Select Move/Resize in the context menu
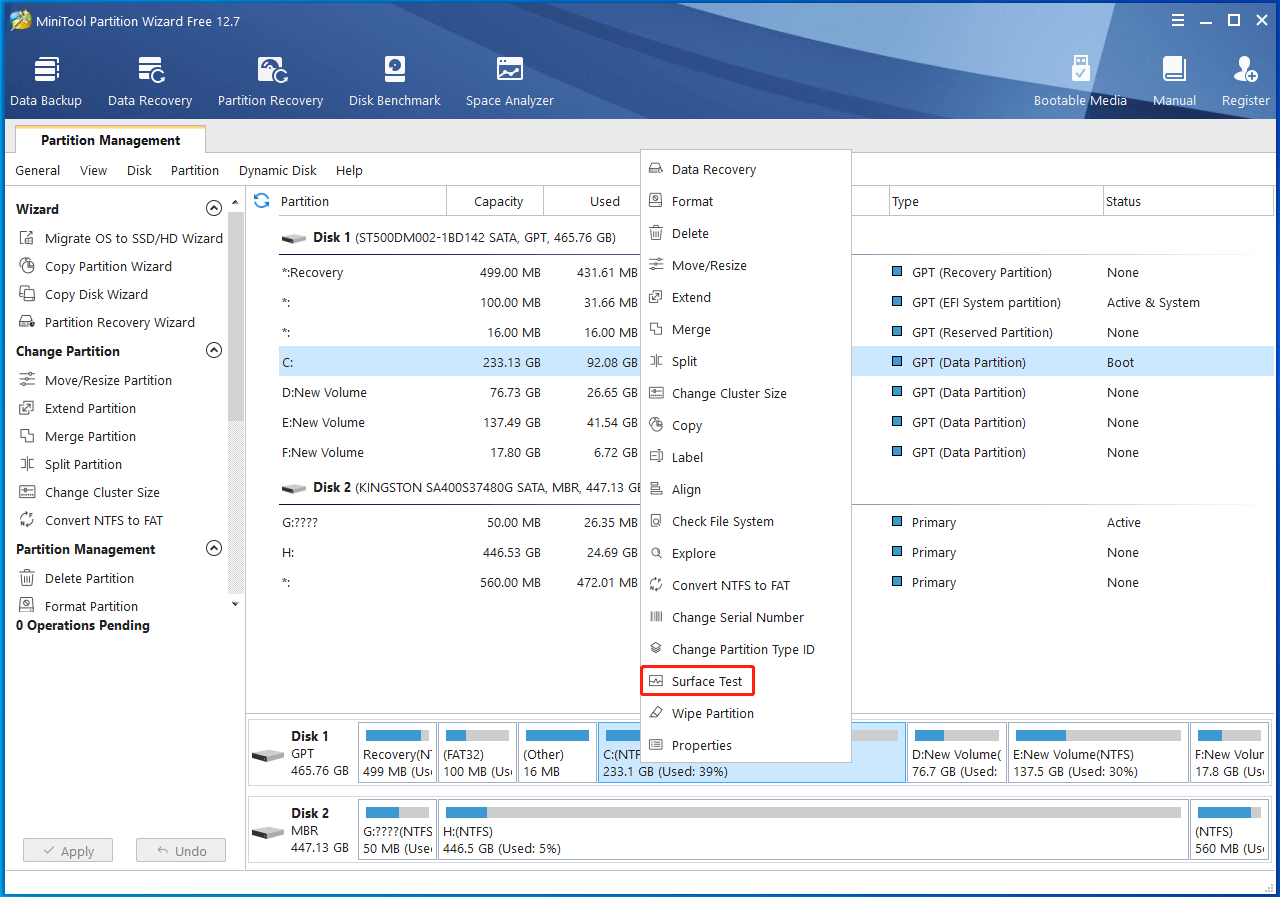Viewport: 1280px width, 897px height. (x=745, y=265)
